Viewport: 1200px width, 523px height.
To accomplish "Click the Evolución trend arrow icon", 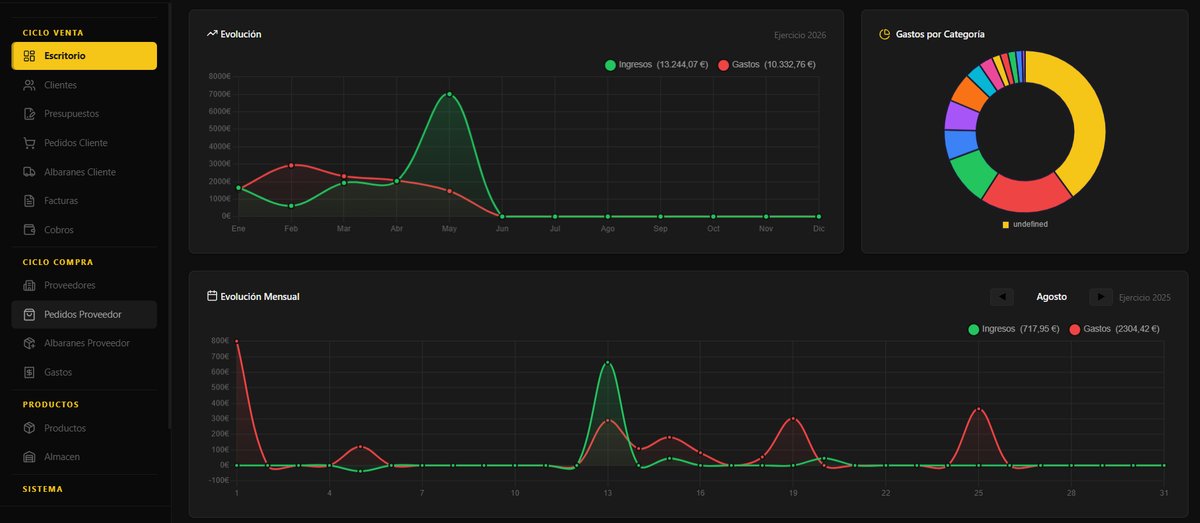I will [212, 34].
